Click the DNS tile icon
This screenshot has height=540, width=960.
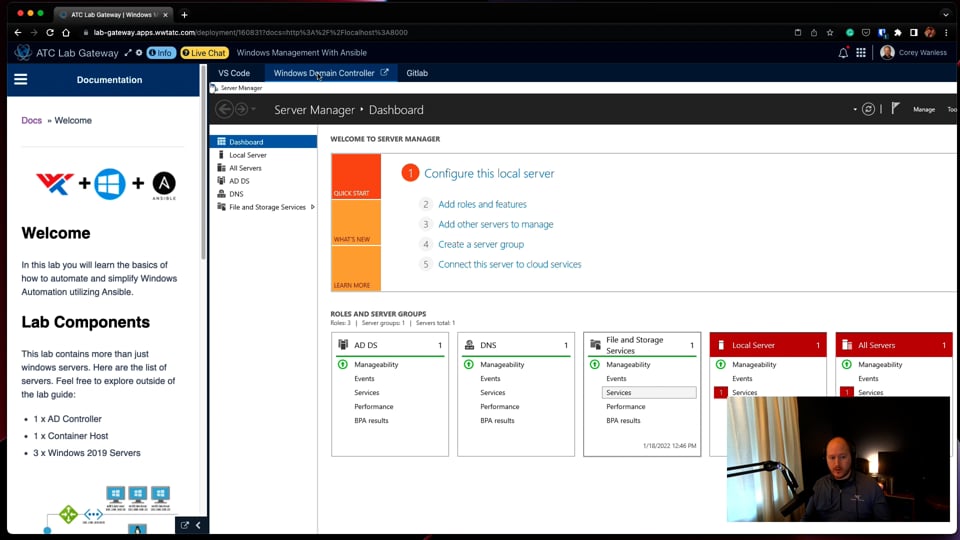click(x=469, y=345)
